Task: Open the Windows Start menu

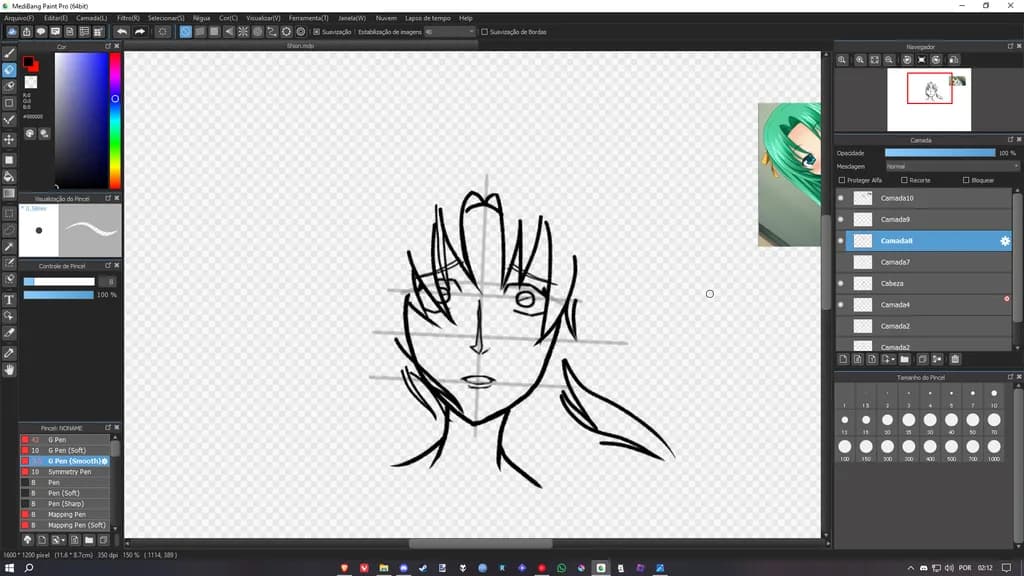Action: point(9,568)
